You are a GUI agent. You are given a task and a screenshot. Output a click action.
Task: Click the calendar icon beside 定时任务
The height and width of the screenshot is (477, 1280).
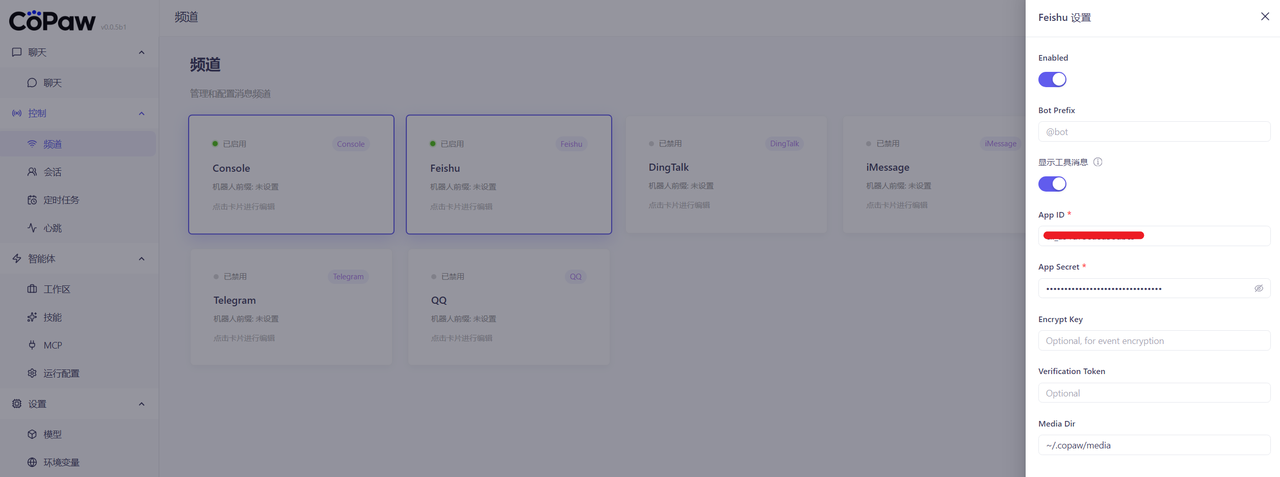[x=32, y=200]
